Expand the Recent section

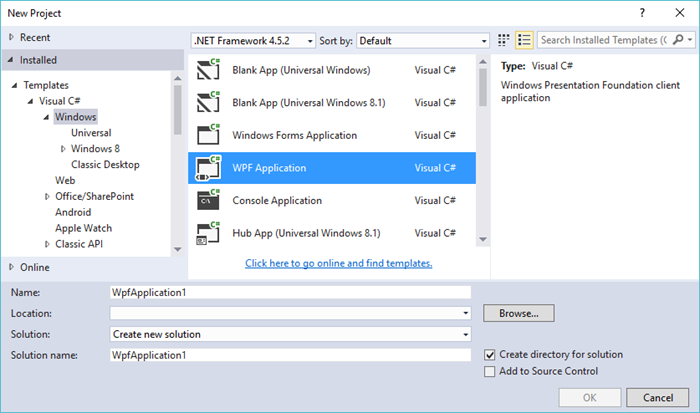coord(11,37)
